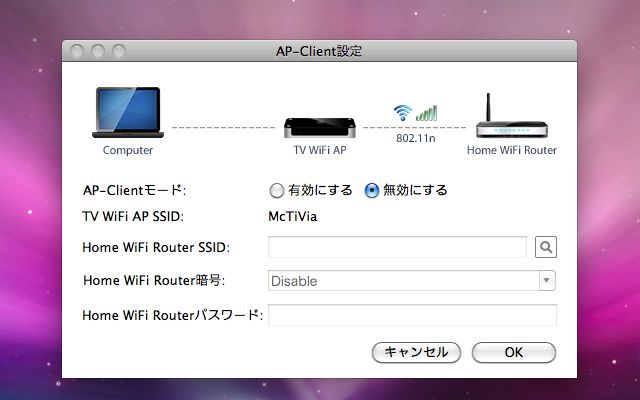Viewport: 640px width, 400px height.
Task: Click the Home WiFi Router SSID label
Action: click(x=156, y=247)
